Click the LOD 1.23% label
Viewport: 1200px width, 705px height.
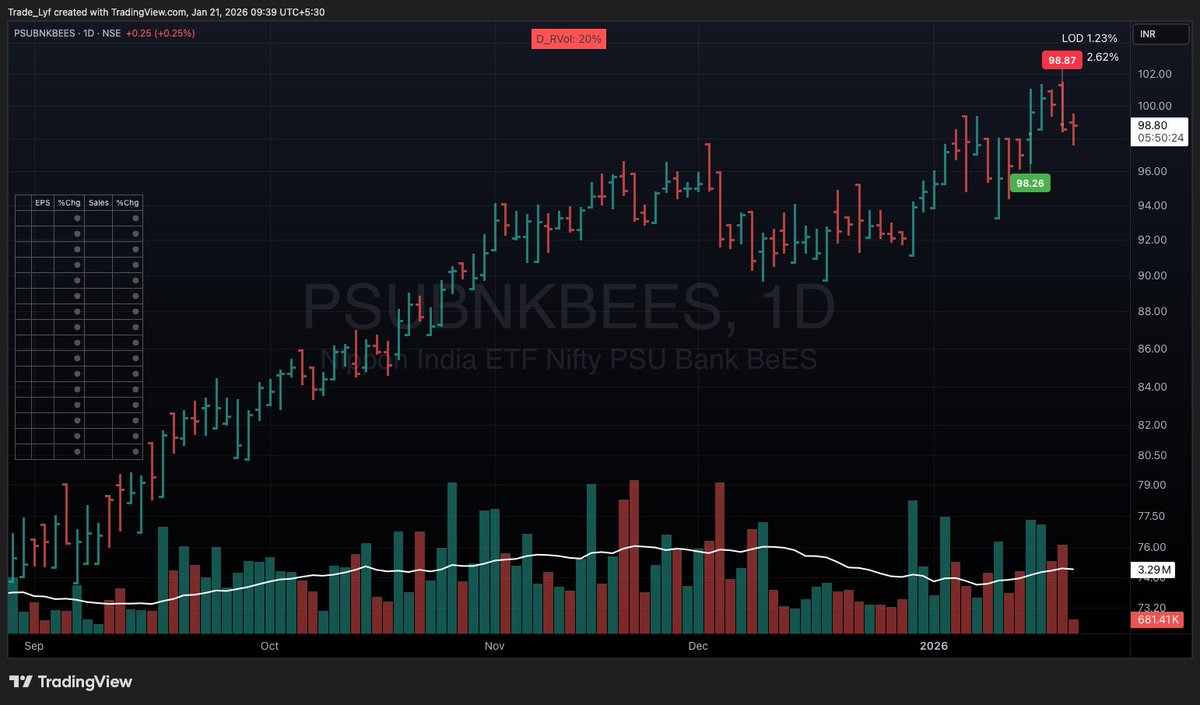click(1089, 37)
